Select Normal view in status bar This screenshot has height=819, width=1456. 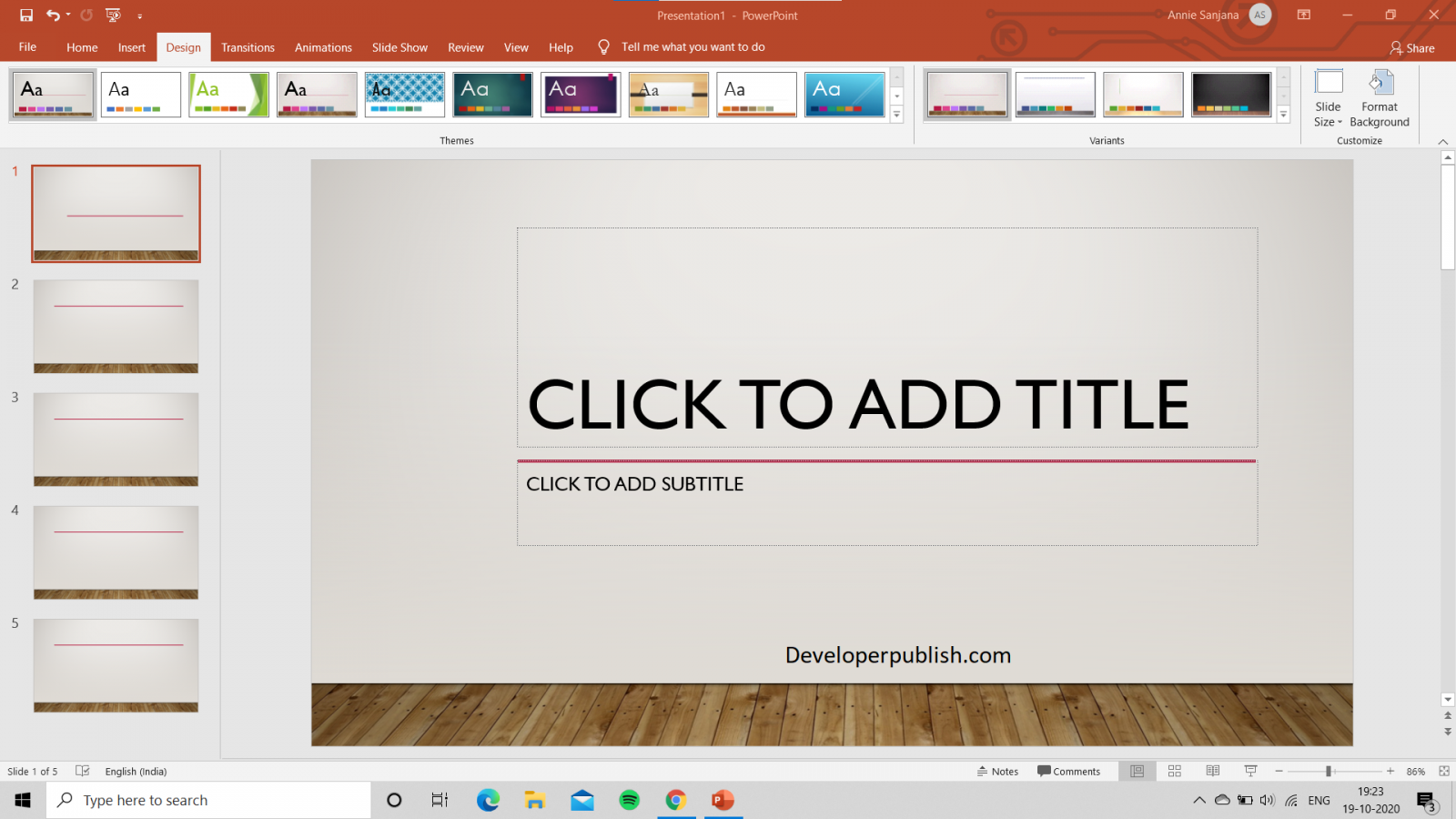point(1137,771)
